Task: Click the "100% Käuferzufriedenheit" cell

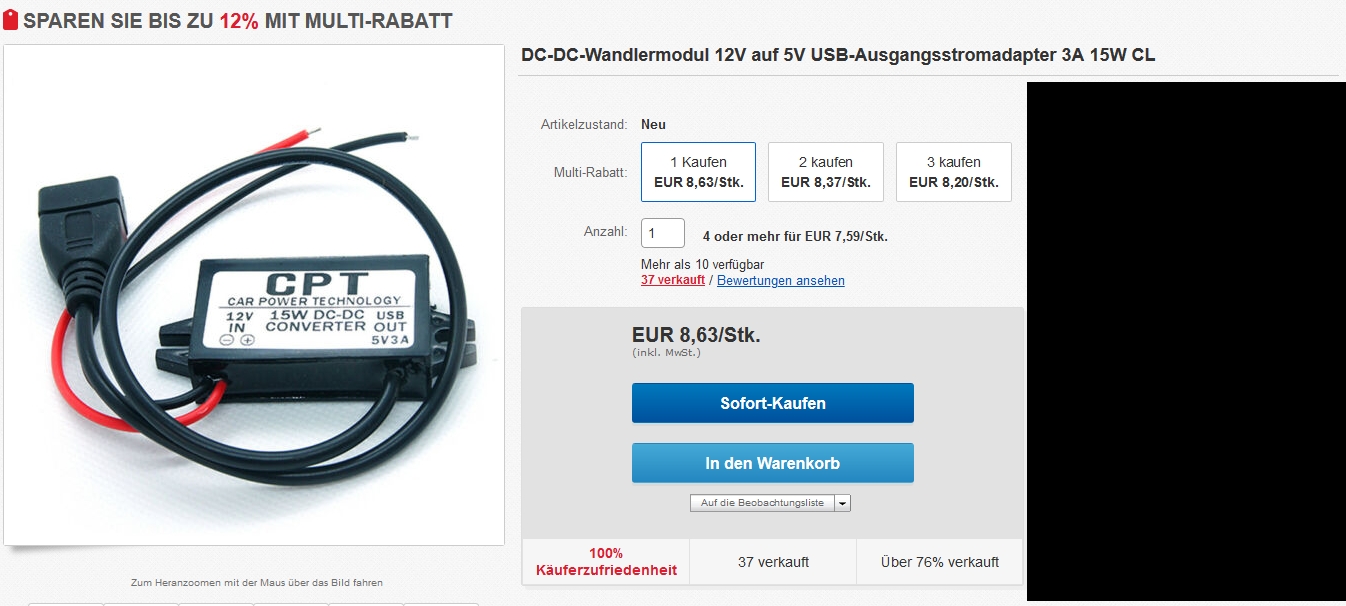Action: point(606,562)
